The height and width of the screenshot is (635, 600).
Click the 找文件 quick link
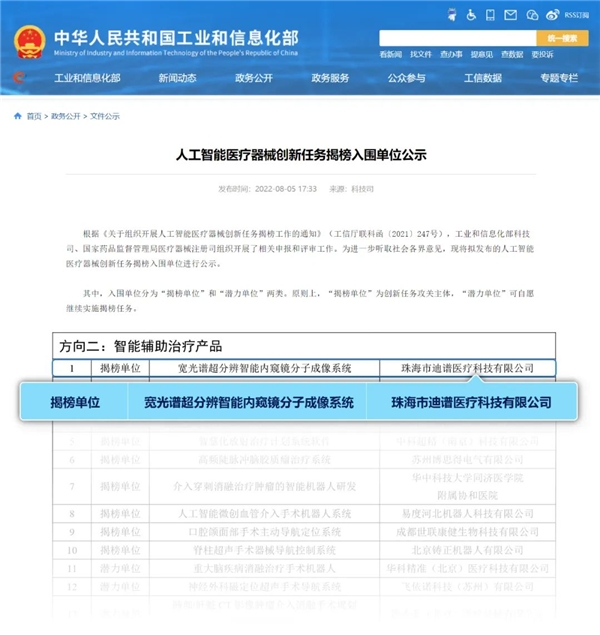click(x=421, y=54)
